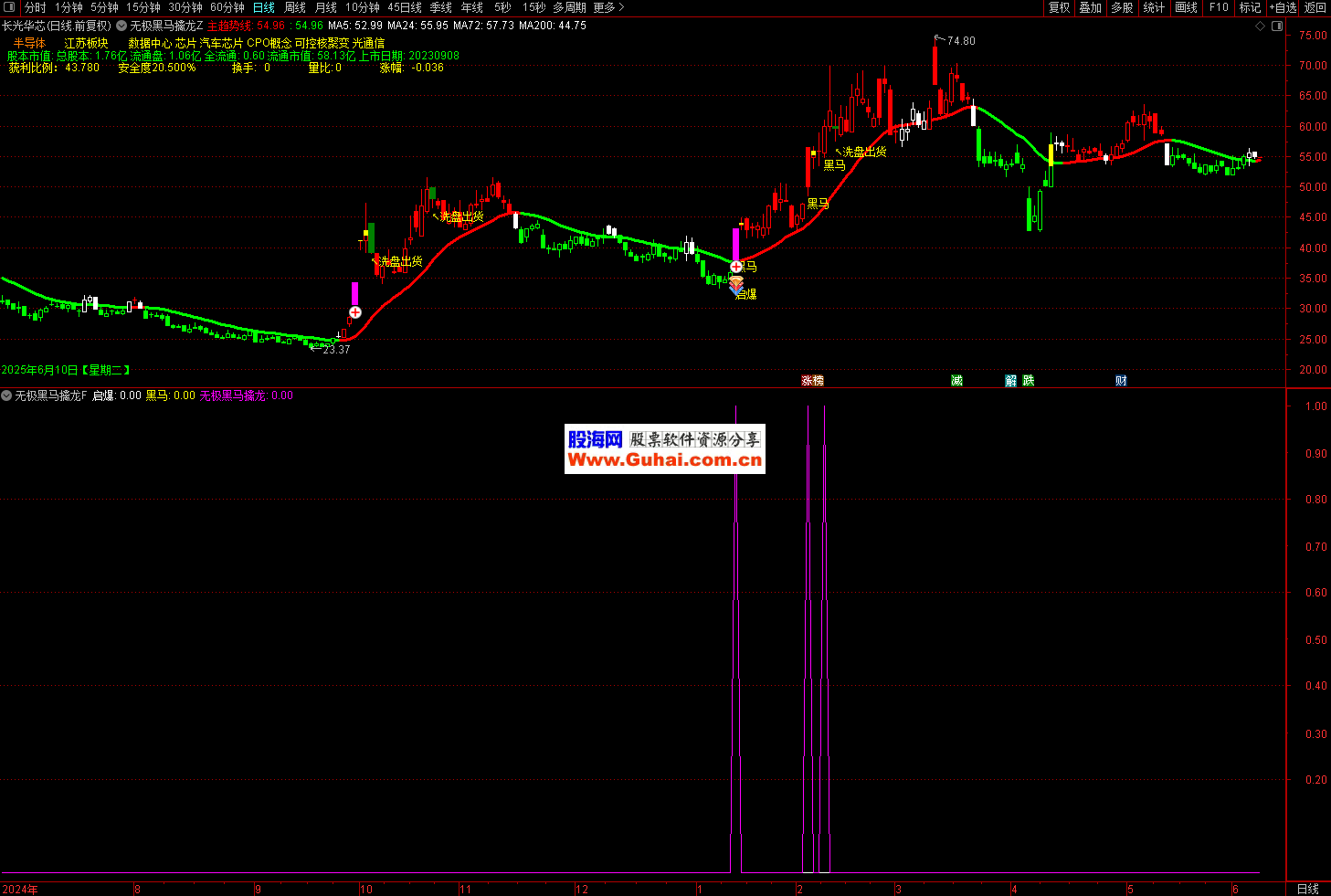The width and height of the screenshot is (1331, 896).
Task: Click the 江苏板块 region link
Action: (86, 43)
